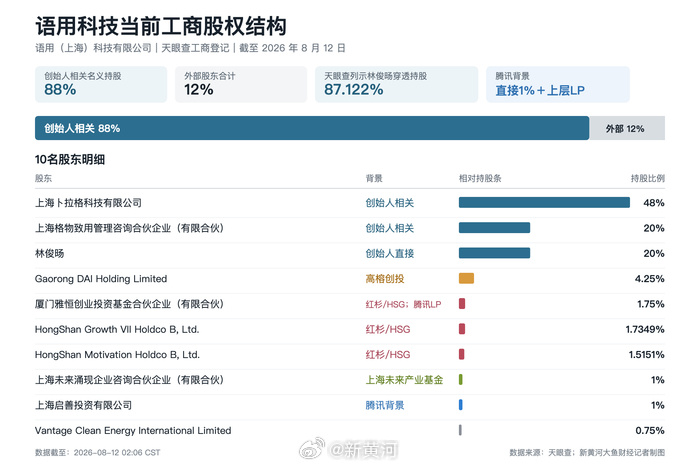The height and width of the screenshot is (467, 700).
Task: Select shareholder 厦门雅恒创业投资基金合伙企业
Action: click(129, 304)
